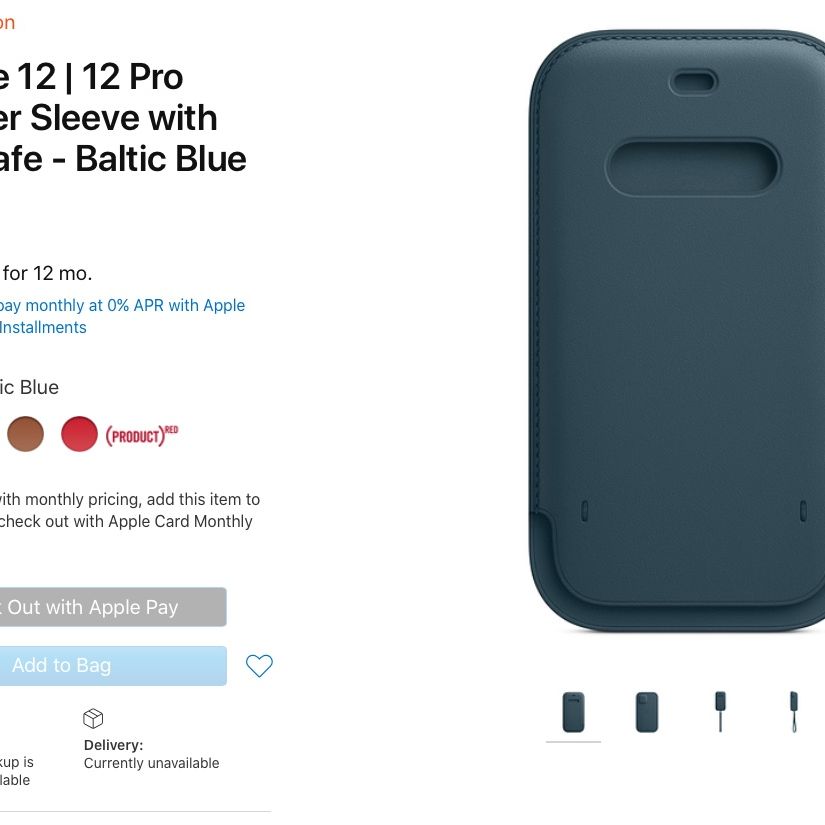
Task: Click the Delivery label text
Action: [114, 745]
